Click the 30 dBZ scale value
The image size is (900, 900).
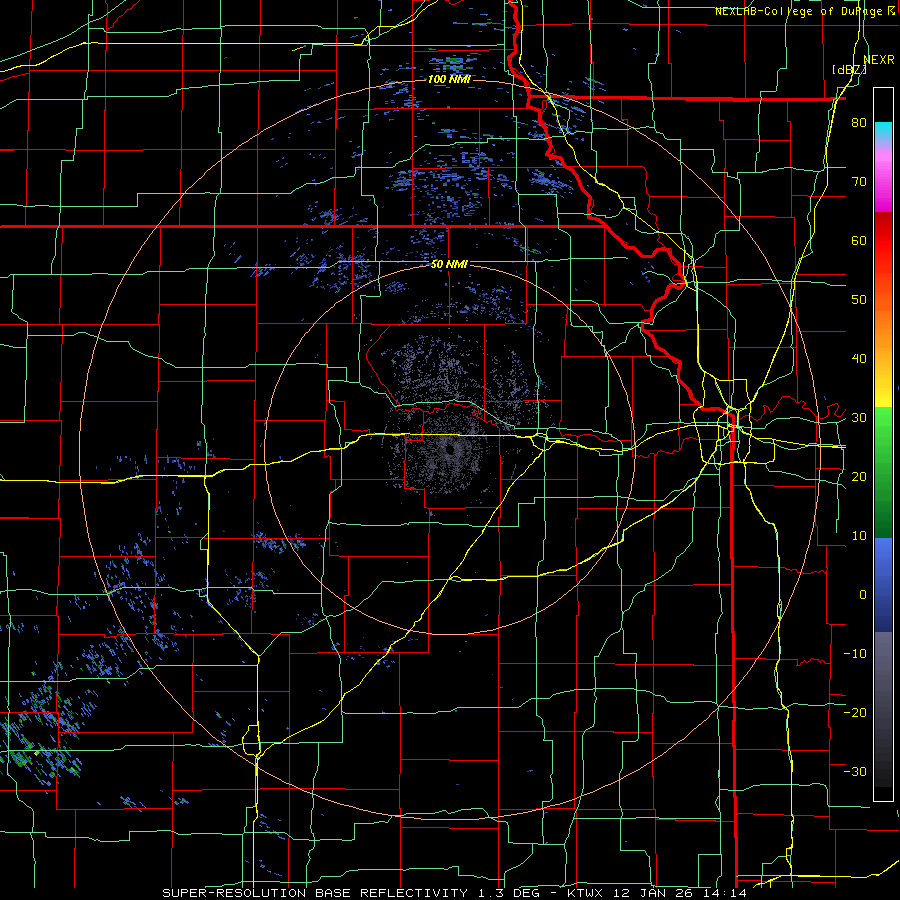pos(859,418)
